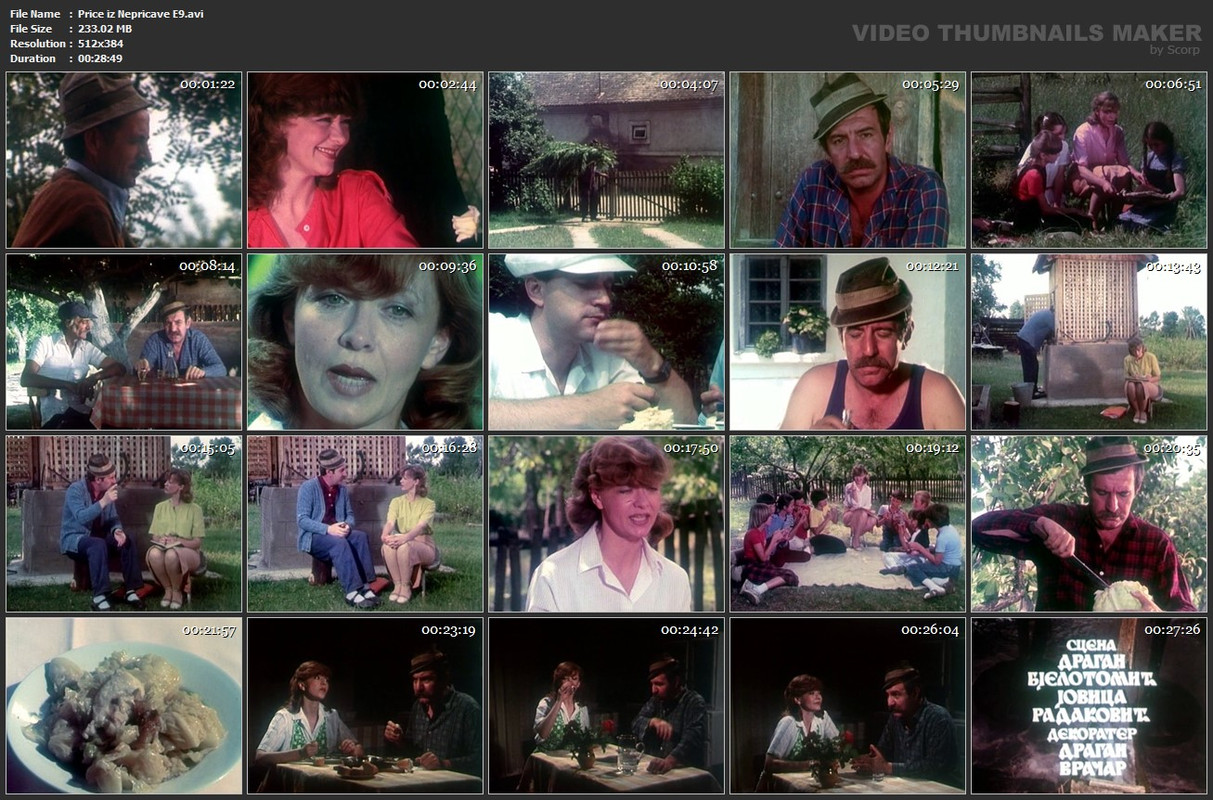Click the resolution value '512x384'
1213x800 pixels.
[101, 44]
